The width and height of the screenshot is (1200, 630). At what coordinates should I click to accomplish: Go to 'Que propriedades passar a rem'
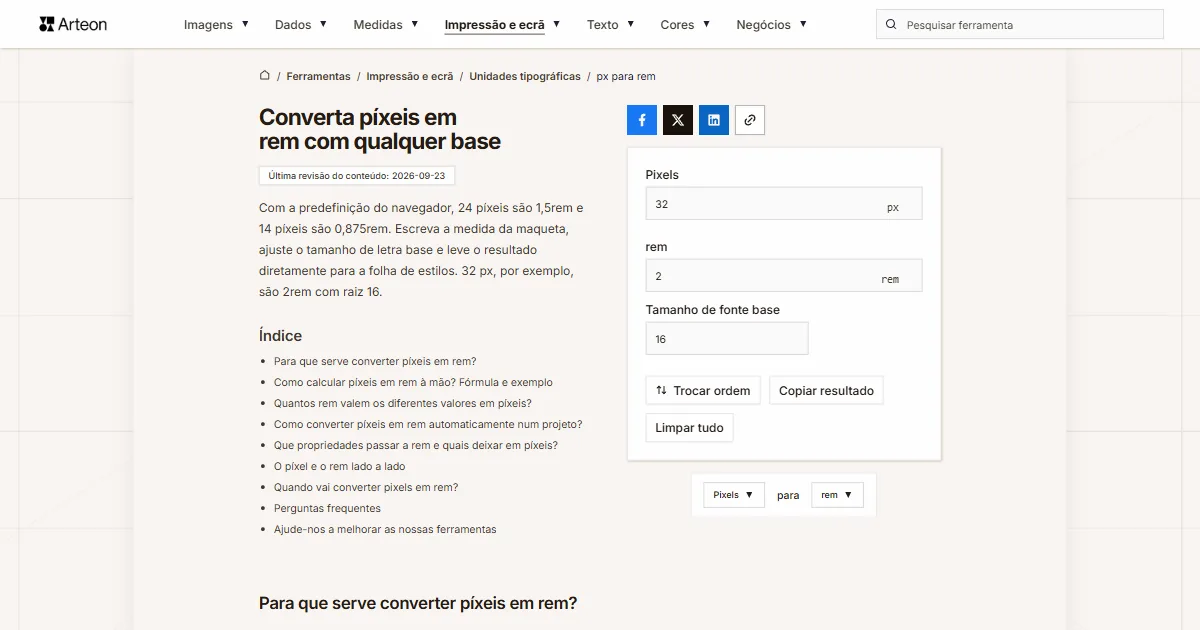pyautogui.click(x=416, y=445)
